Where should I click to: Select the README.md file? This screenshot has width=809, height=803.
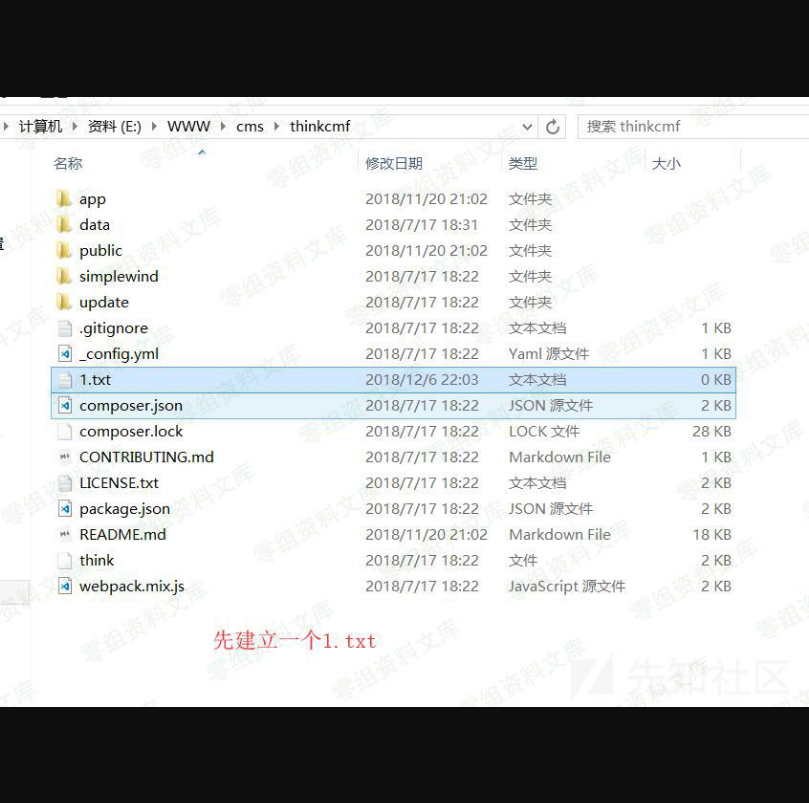122,535
